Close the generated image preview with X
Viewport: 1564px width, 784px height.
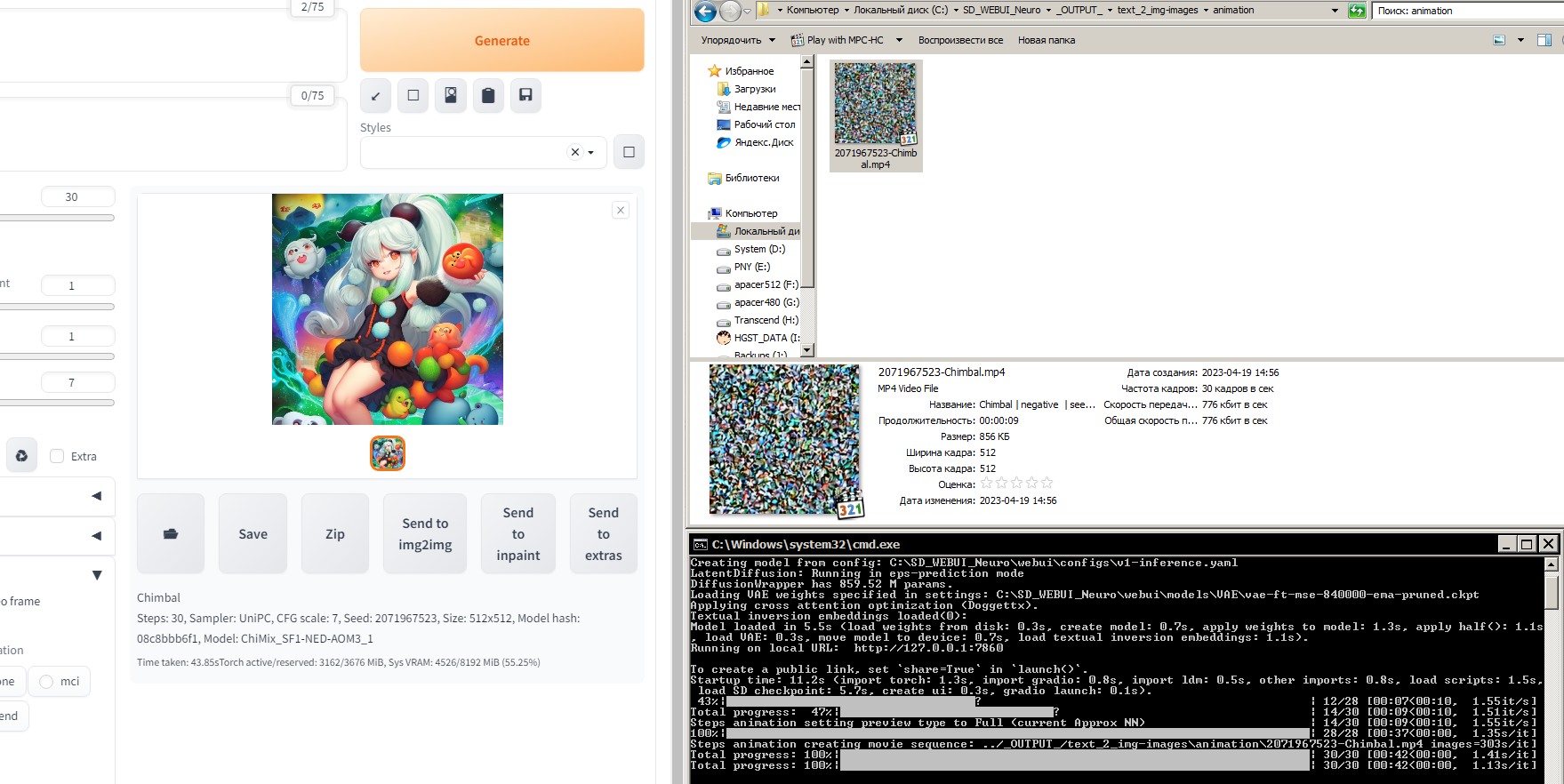tap(621, 210)
